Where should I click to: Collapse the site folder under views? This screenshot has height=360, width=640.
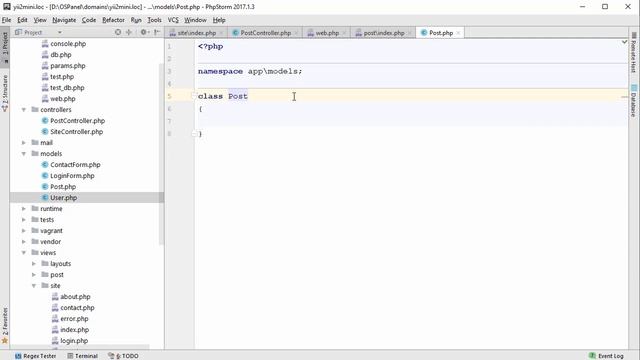[x=34, y=286]
